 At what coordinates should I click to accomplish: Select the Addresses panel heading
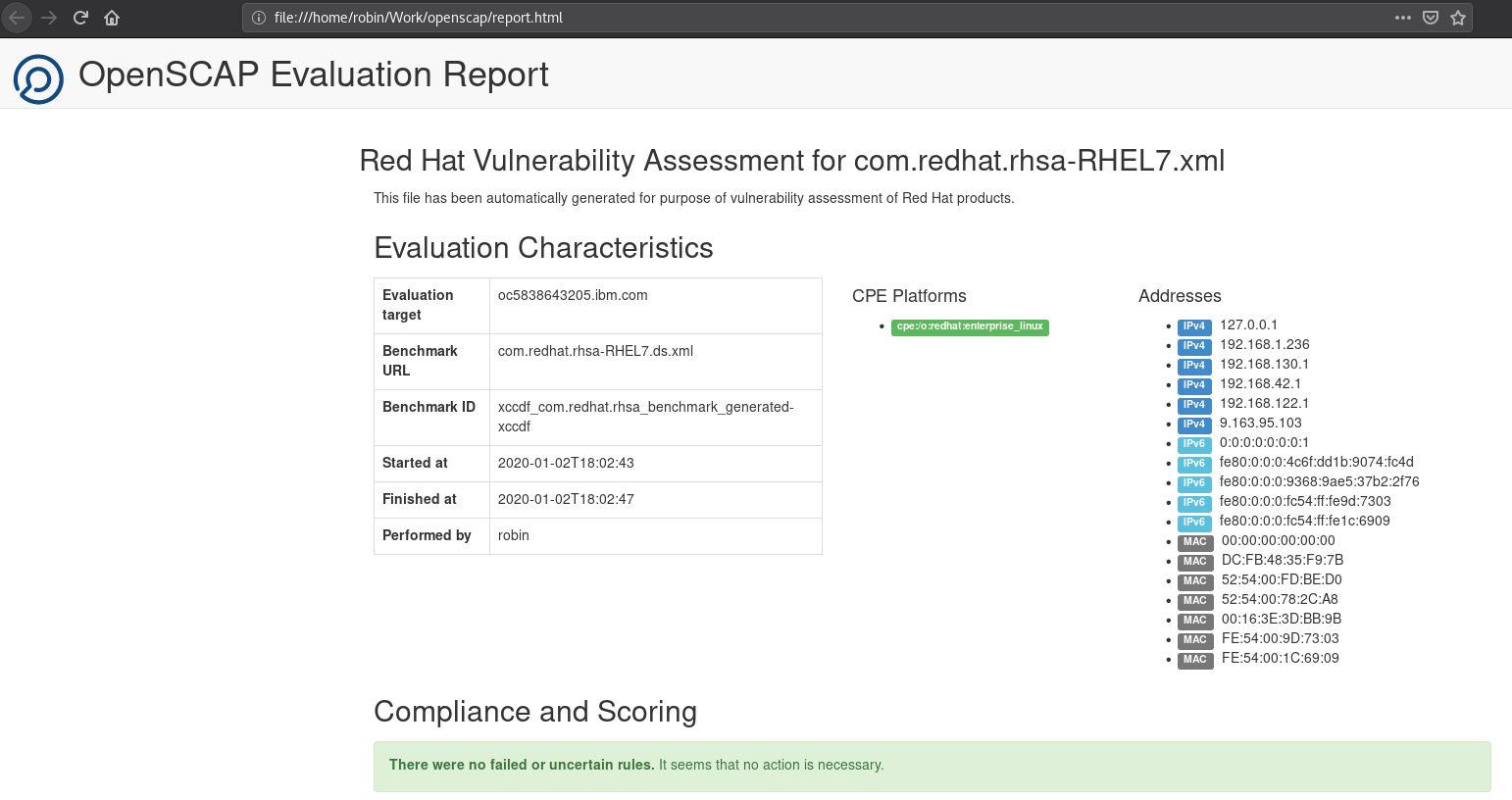(x=1180, y=295)
